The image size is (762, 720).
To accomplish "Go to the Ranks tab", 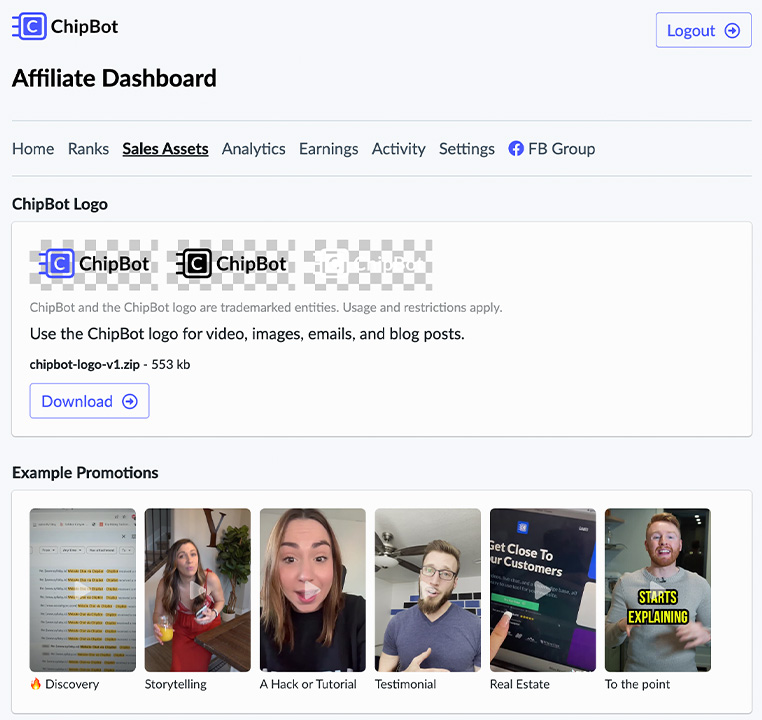I will pyautogui.click(x=88, y=149).
